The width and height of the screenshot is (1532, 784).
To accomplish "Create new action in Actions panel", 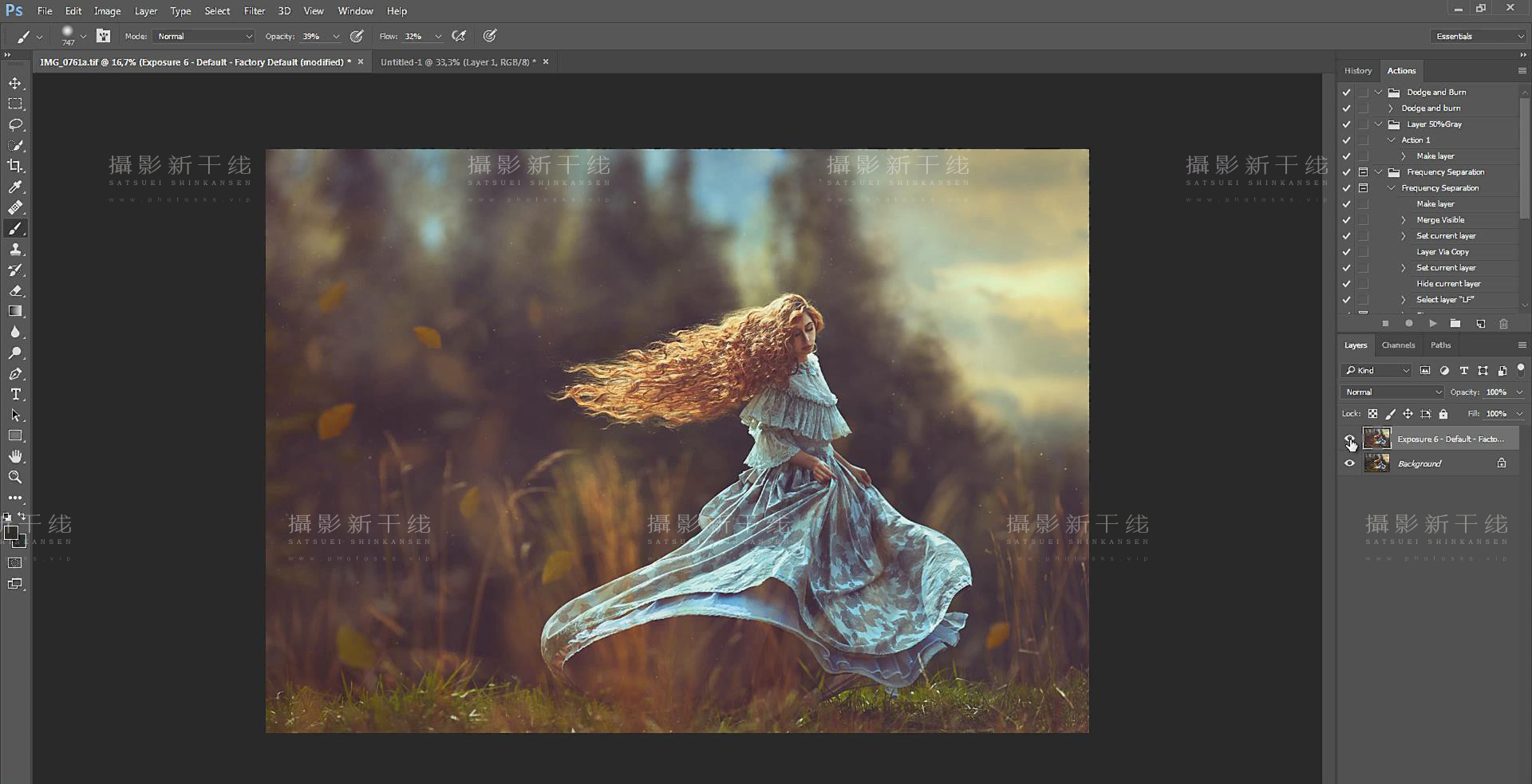I will click(x=1480, y=324).
